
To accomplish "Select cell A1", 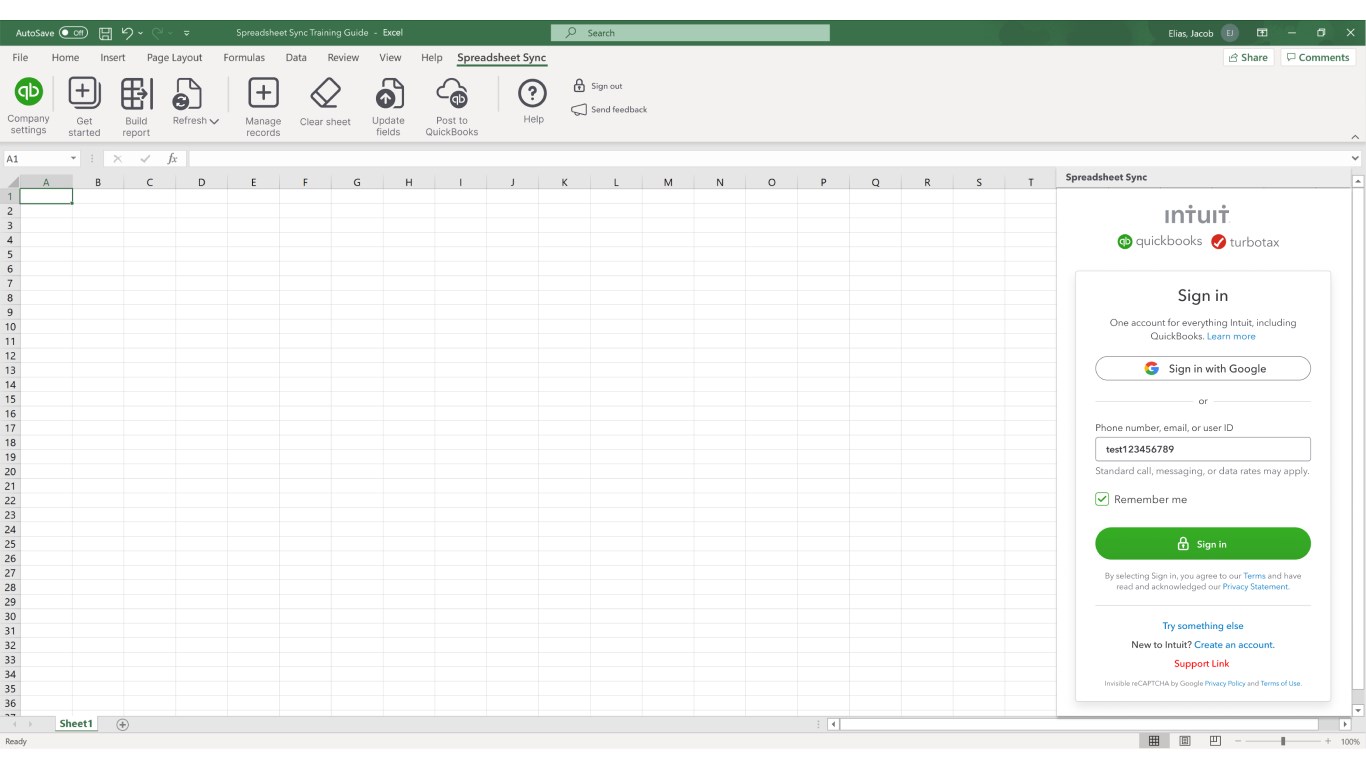I will (x=46, y=197).
